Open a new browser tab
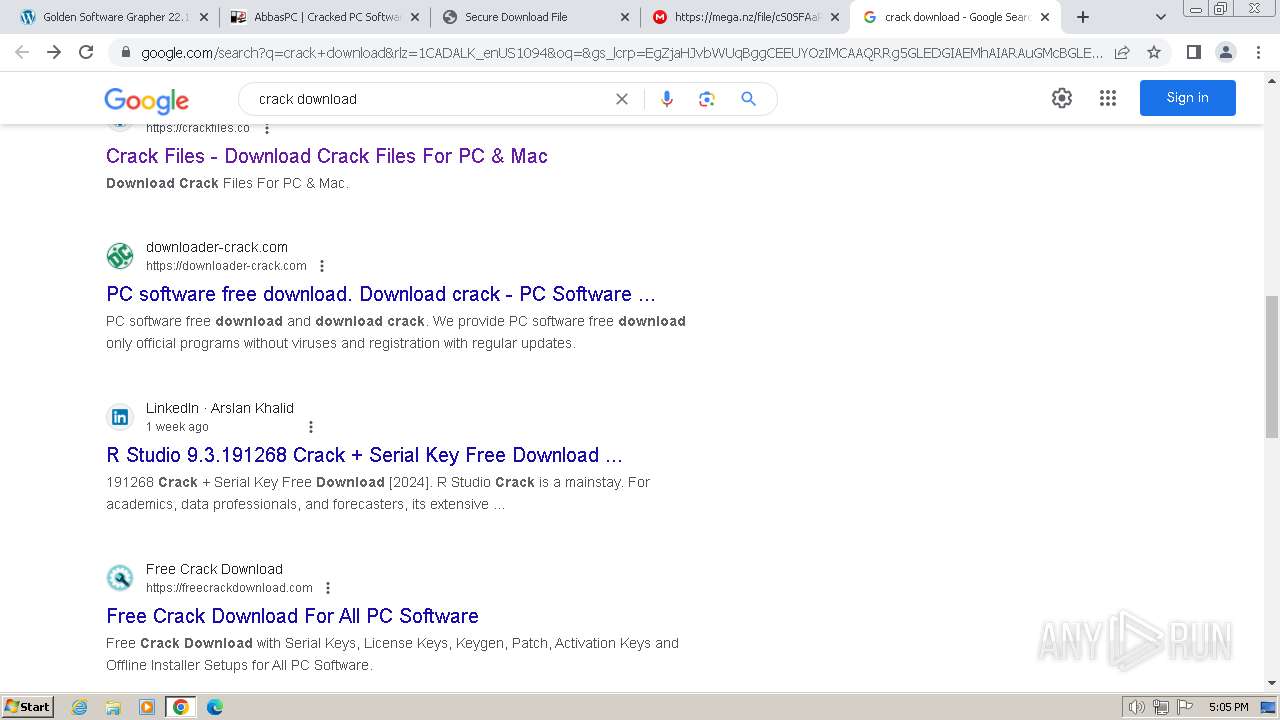Viewport: 1280px width, 720px height. (1083, 17)
